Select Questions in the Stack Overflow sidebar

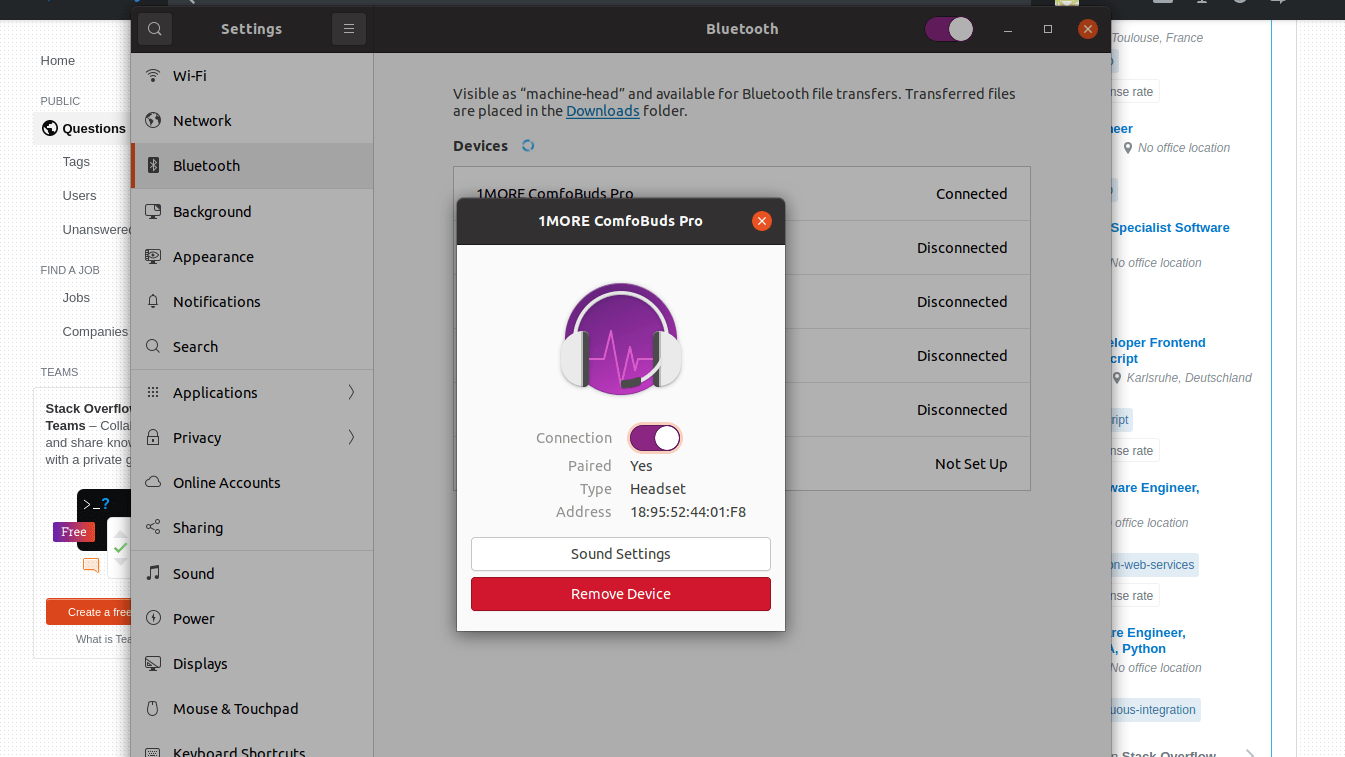92,128
